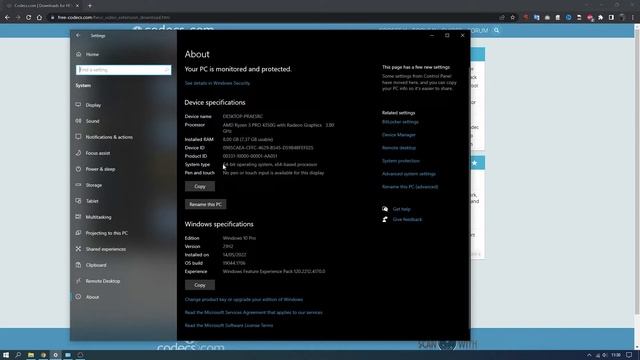Reload the browser page

coord(29,18)
